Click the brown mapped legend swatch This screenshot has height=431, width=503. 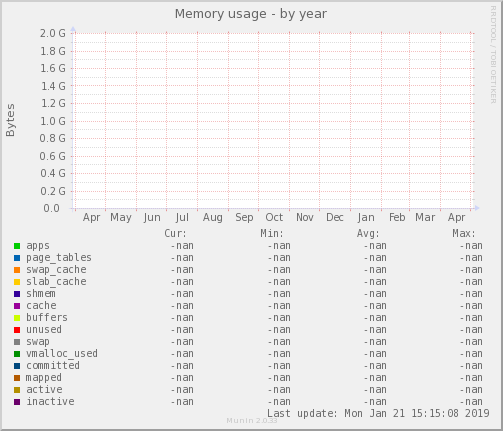click(17, 378)
